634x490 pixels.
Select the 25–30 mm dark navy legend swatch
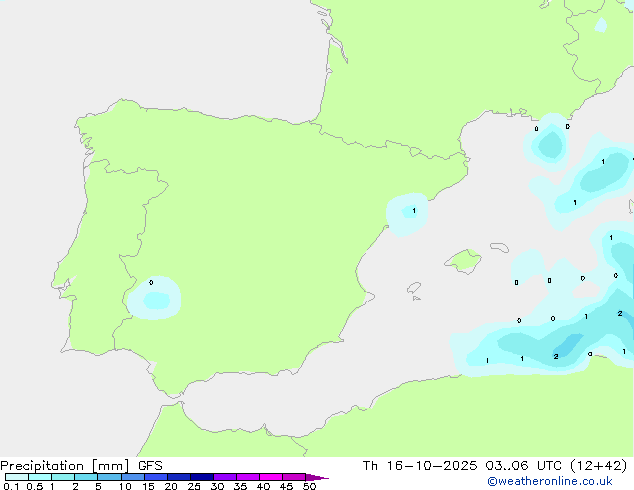[202, 477]
